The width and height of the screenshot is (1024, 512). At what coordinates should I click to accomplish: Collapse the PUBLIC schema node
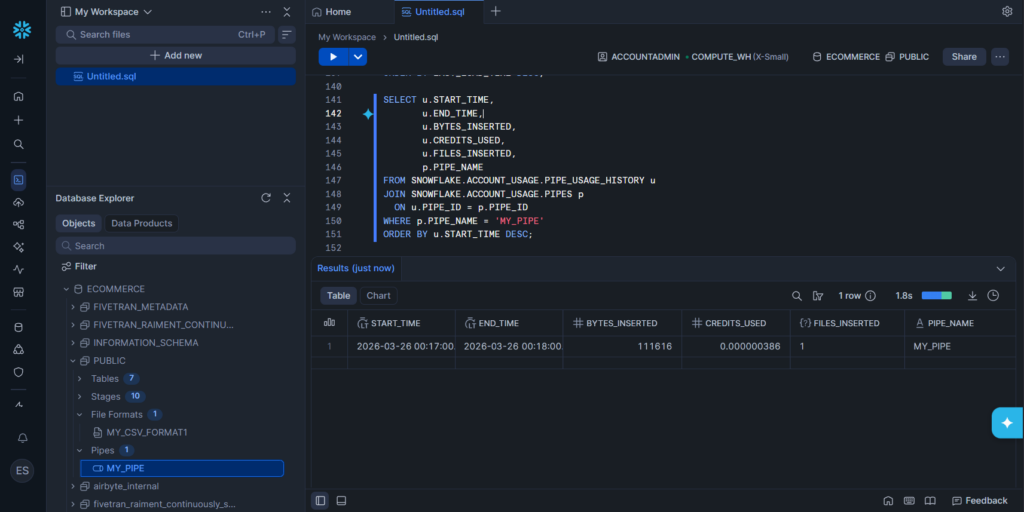click(x=72, y=360)
